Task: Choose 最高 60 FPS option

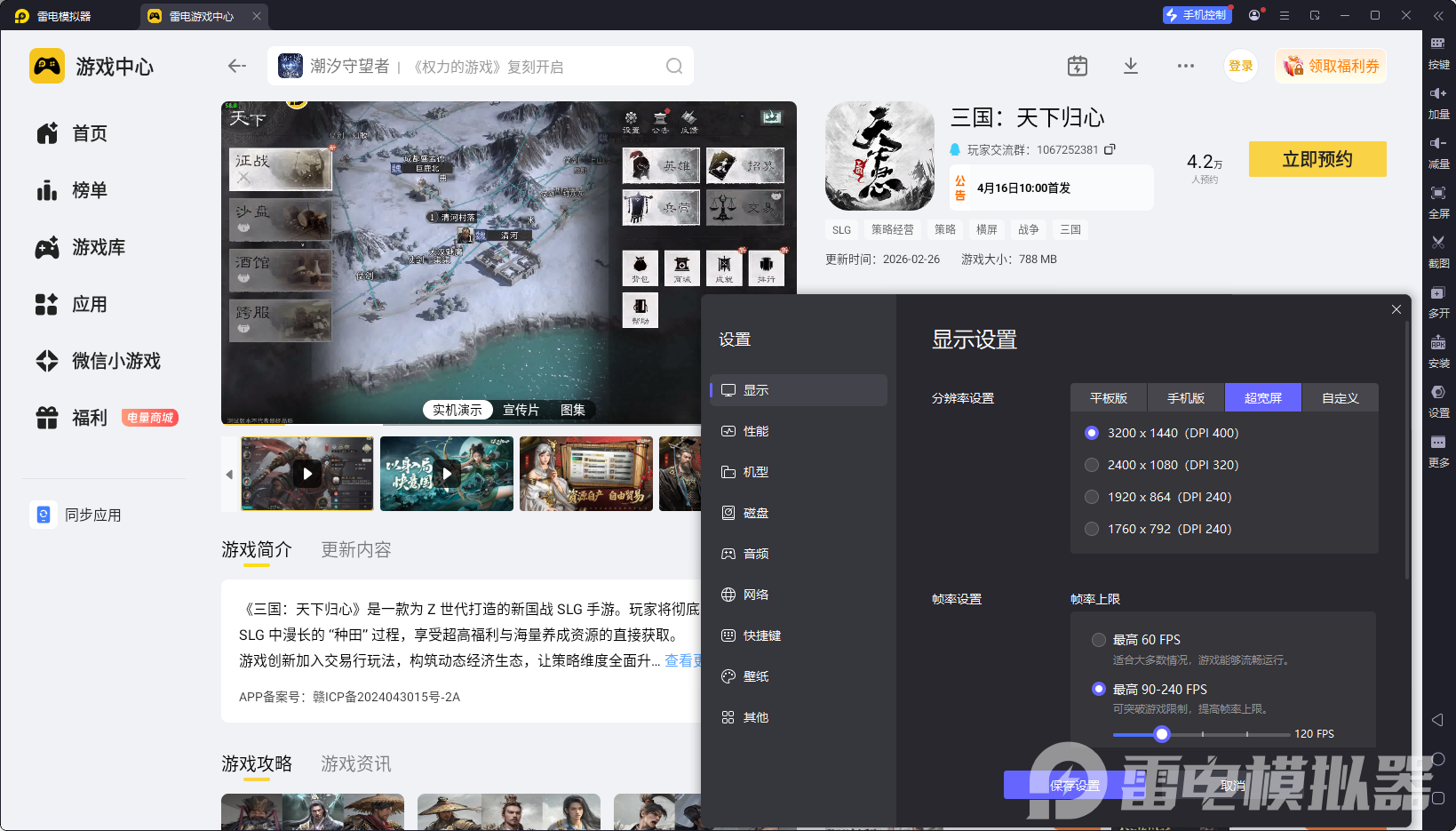Action: (1099, 640)
